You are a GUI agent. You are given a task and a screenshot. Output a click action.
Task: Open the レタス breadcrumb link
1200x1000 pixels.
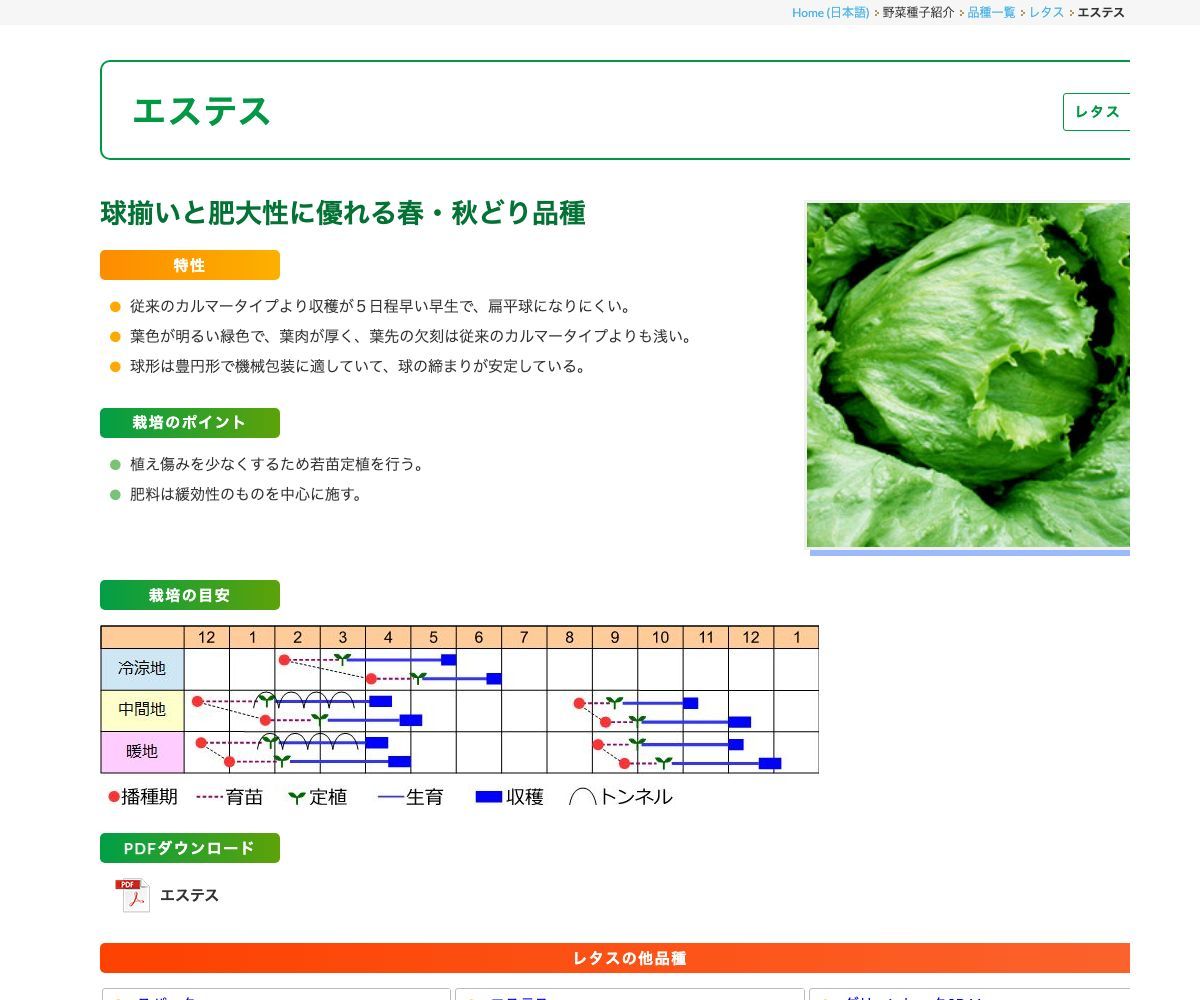(x=1044, y=12)
